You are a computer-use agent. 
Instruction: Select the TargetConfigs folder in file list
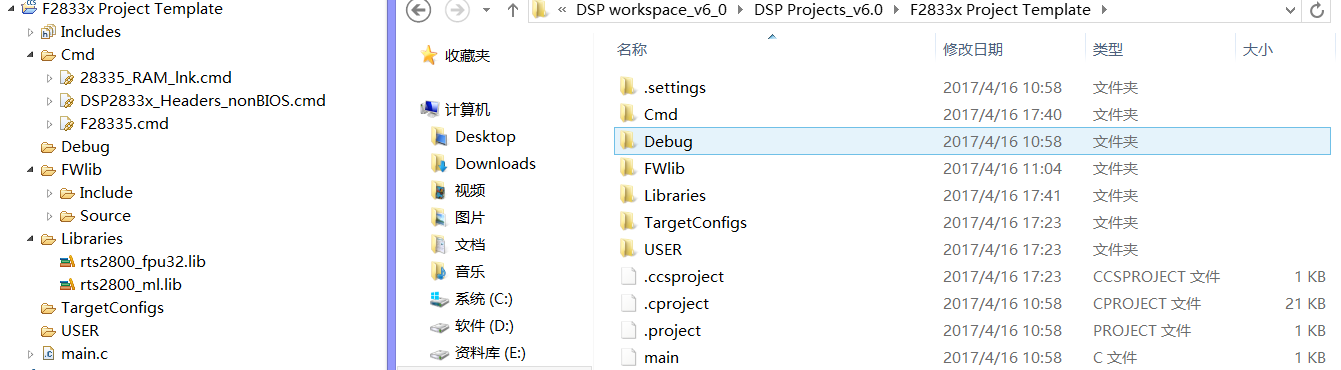tap(972, 222)
